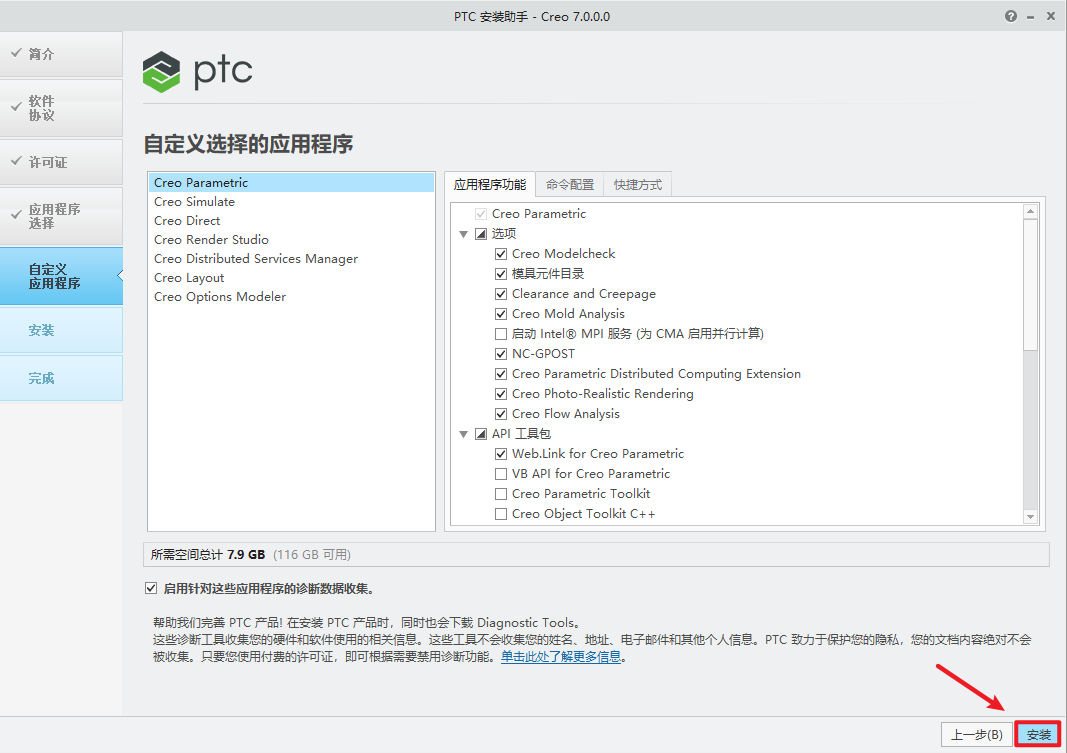Check VB API for Creo Parametric
The width and height of the screenshot is (1067, 753).
[501, 473]
